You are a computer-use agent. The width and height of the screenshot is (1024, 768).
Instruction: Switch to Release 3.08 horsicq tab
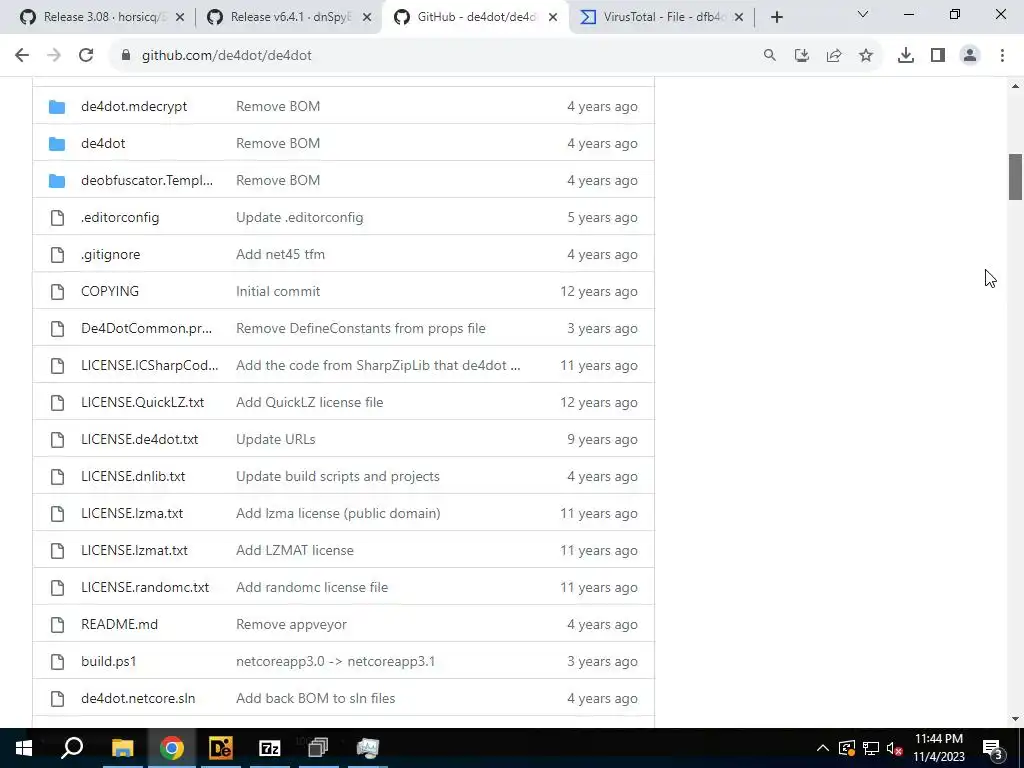pyautogui.click(x=102, y=17)
